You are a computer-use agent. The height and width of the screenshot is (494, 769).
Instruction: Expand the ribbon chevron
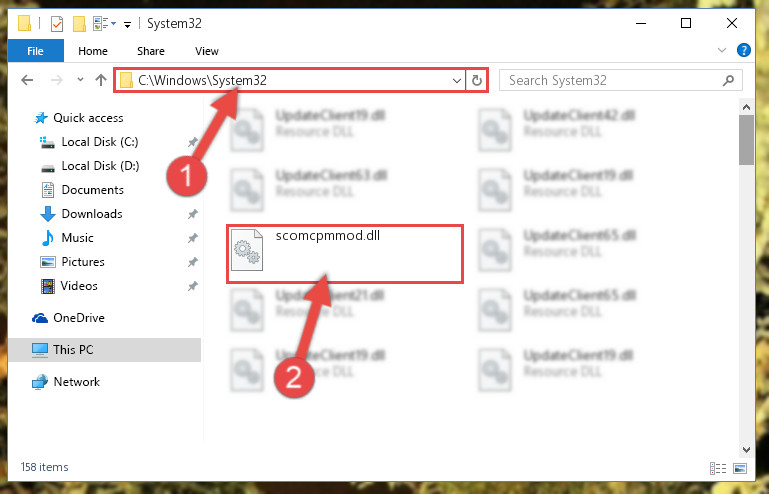(x=722, y=50)
